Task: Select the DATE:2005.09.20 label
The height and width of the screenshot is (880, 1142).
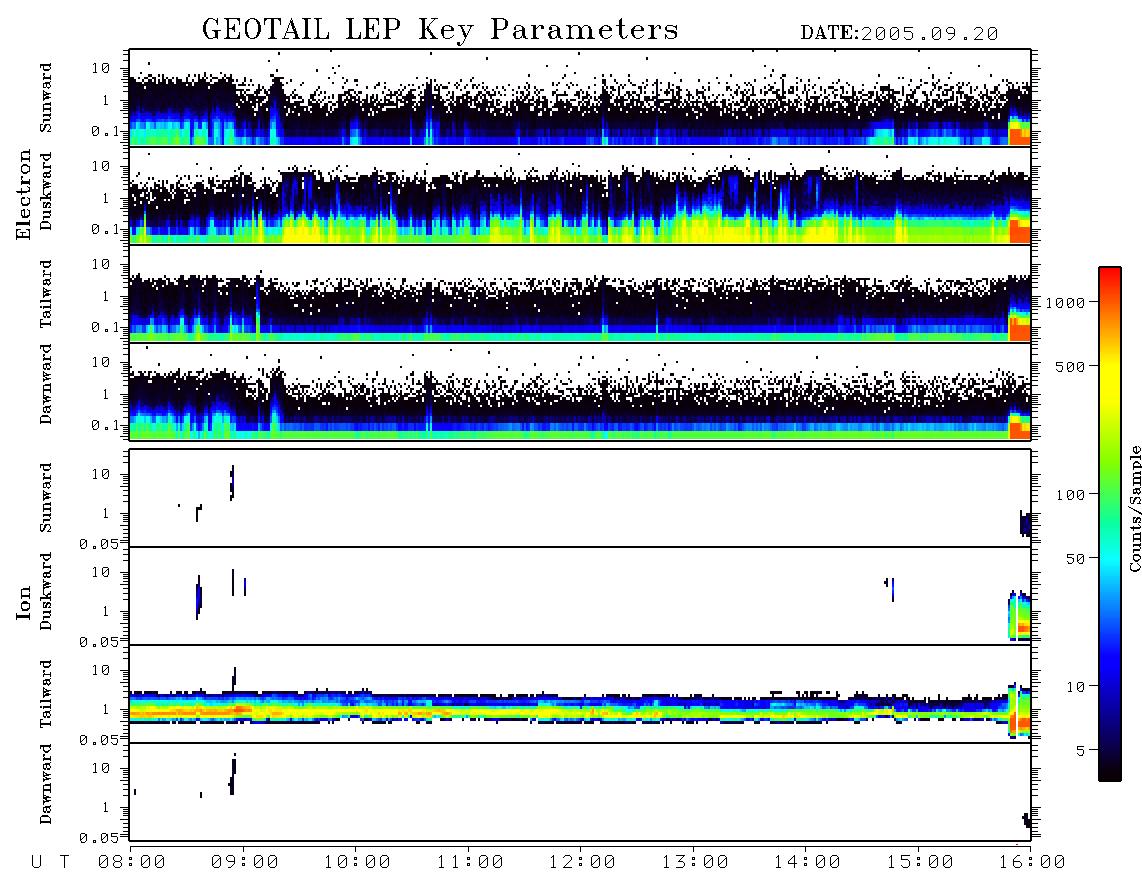Action: [899, 34]
